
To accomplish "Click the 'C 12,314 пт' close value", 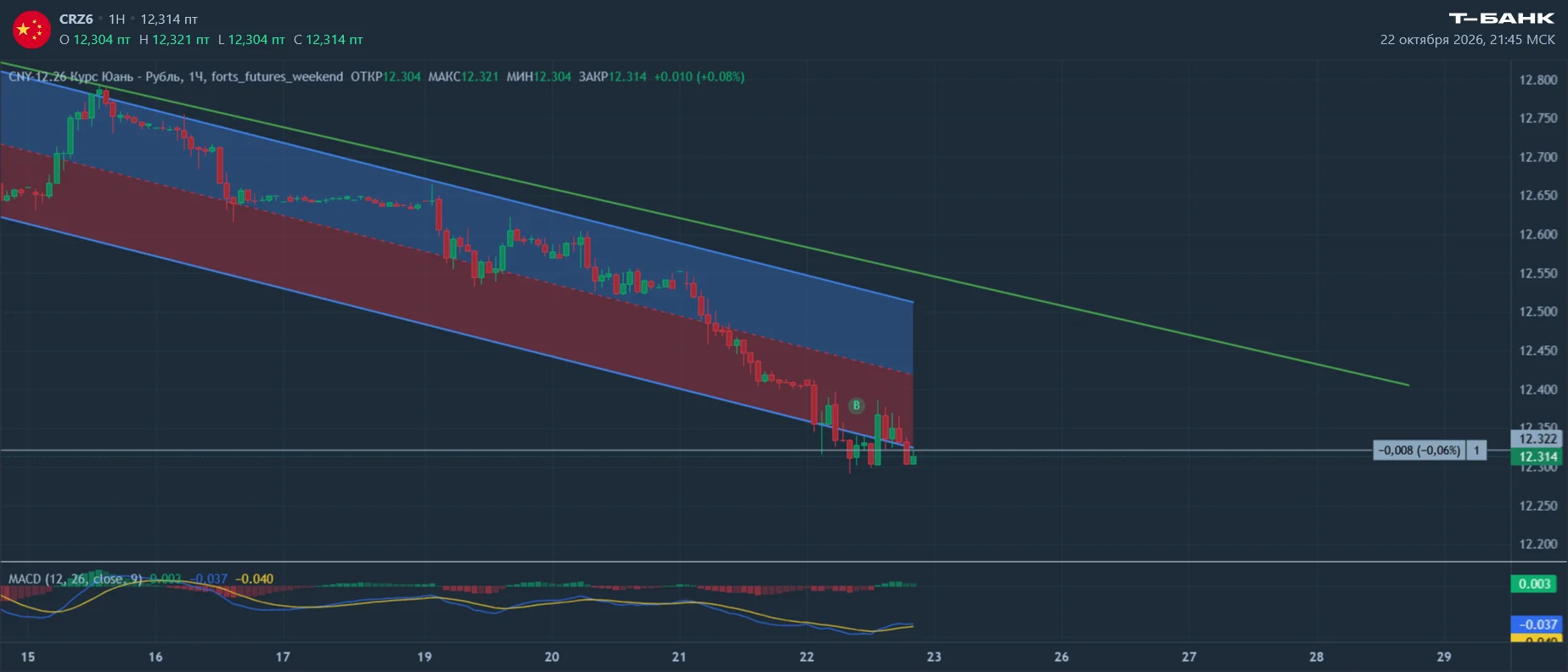I will pyautogui.click(x=328, y=40).
